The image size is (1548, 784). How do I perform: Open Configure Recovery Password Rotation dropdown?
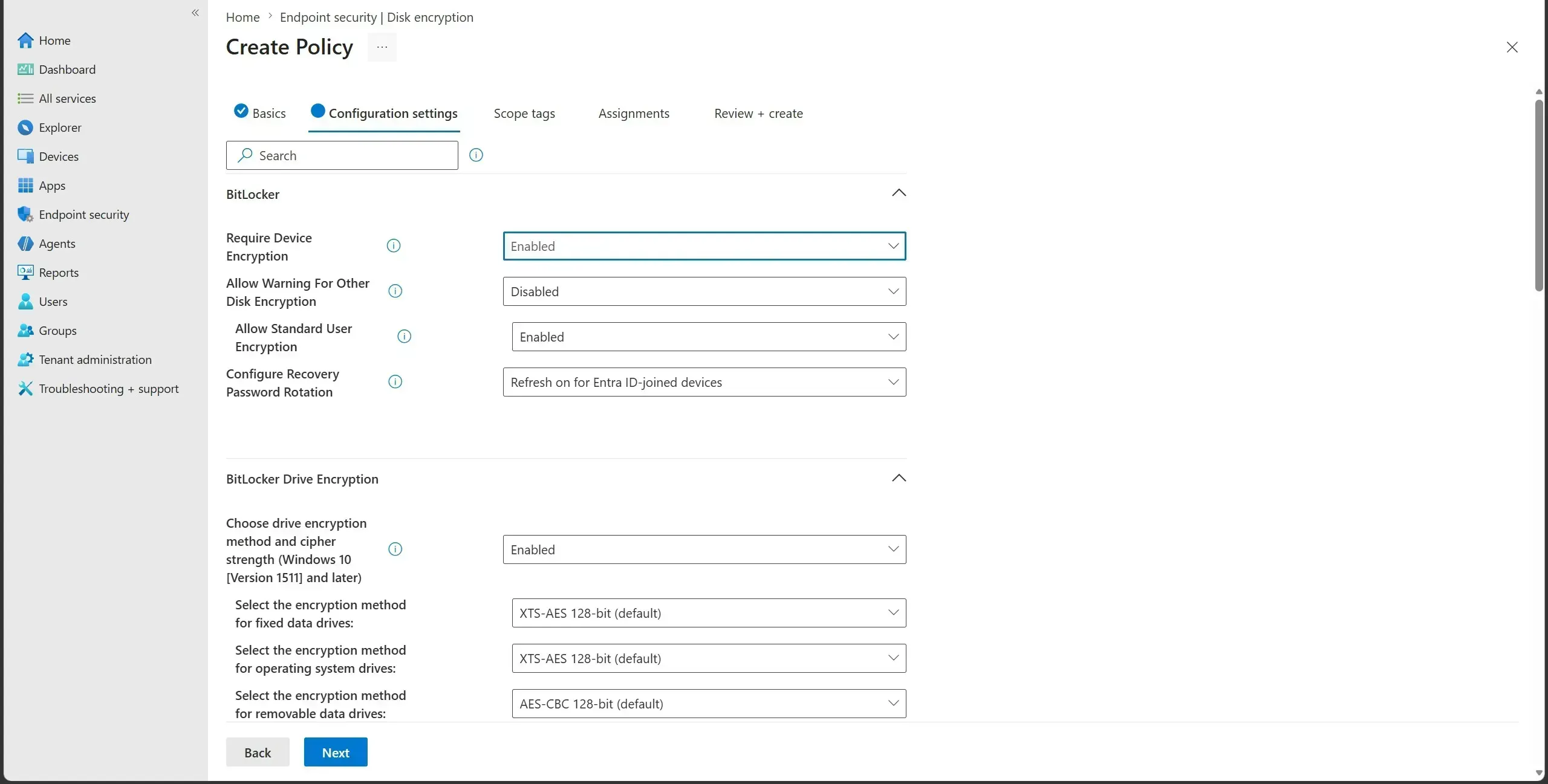point(704,382)
